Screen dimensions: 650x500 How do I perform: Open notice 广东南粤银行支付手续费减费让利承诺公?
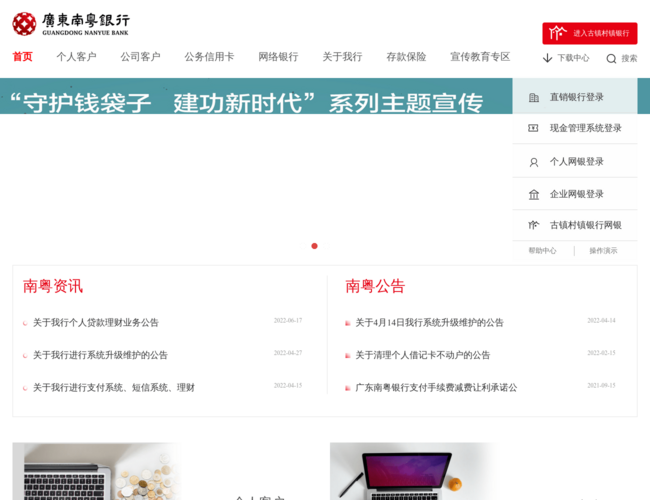[x=437, y=388]
